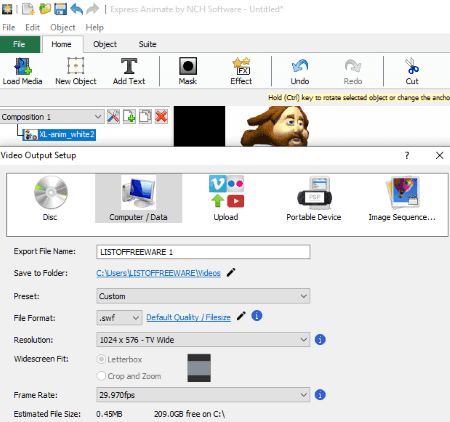Open the File Format .swf dropdown
Screen dimensions: 450x422
pyautogui.click(x=119, y=318)
